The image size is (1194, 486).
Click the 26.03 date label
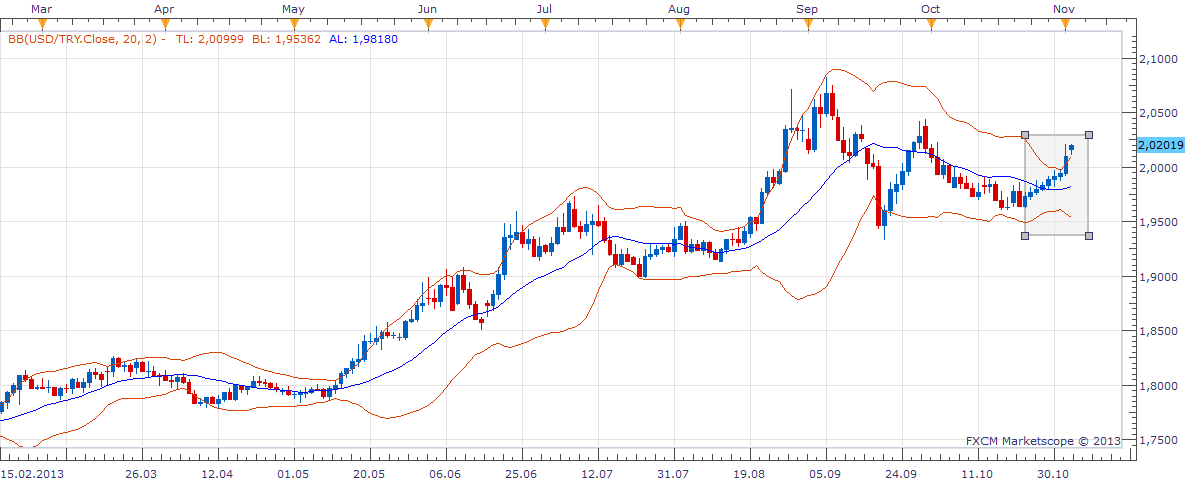(143, 472)
